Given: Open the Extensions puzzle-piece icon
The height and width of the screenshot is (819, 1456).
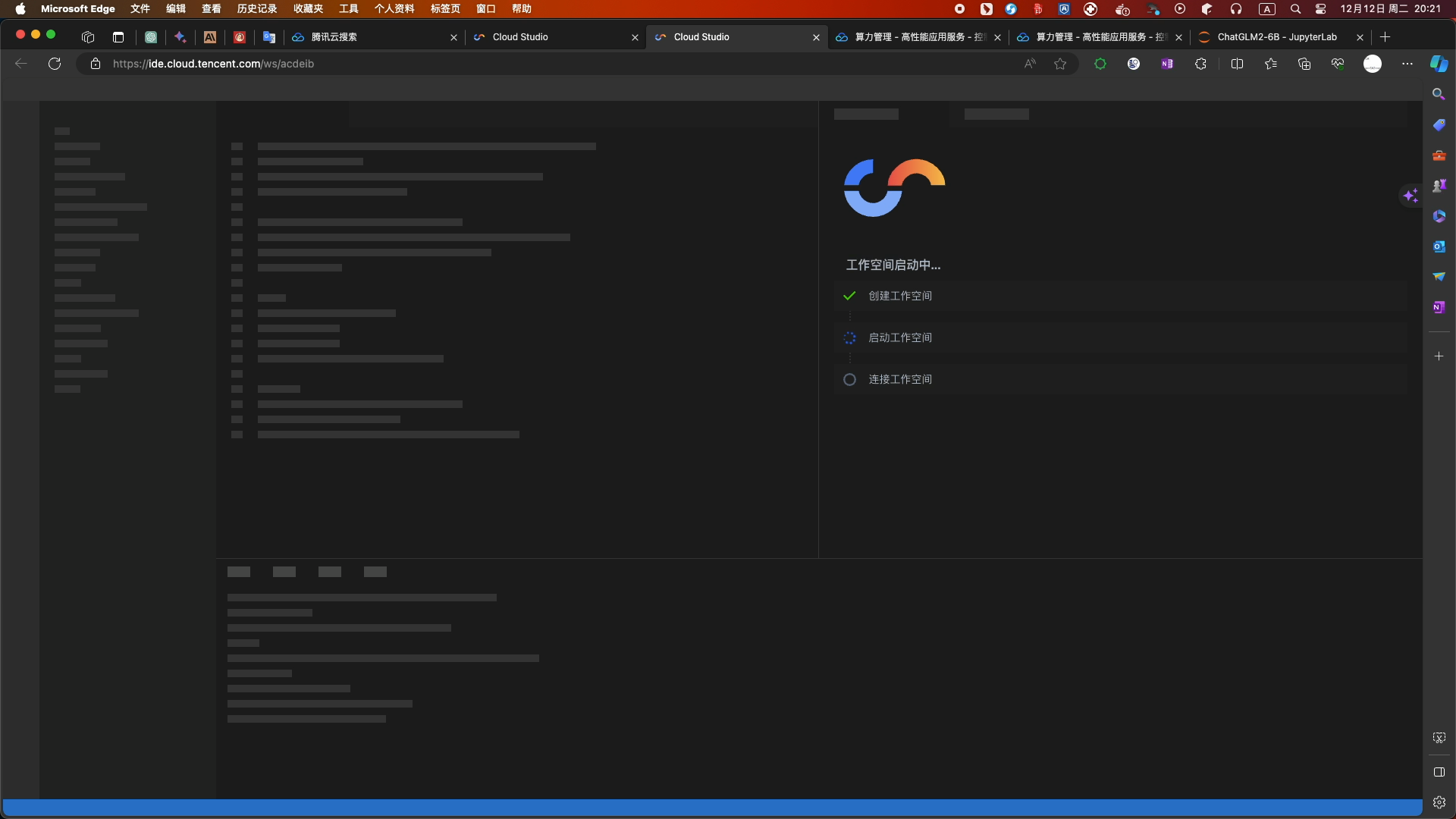Looking at the screenshot, I should [x=1200, y=64].
